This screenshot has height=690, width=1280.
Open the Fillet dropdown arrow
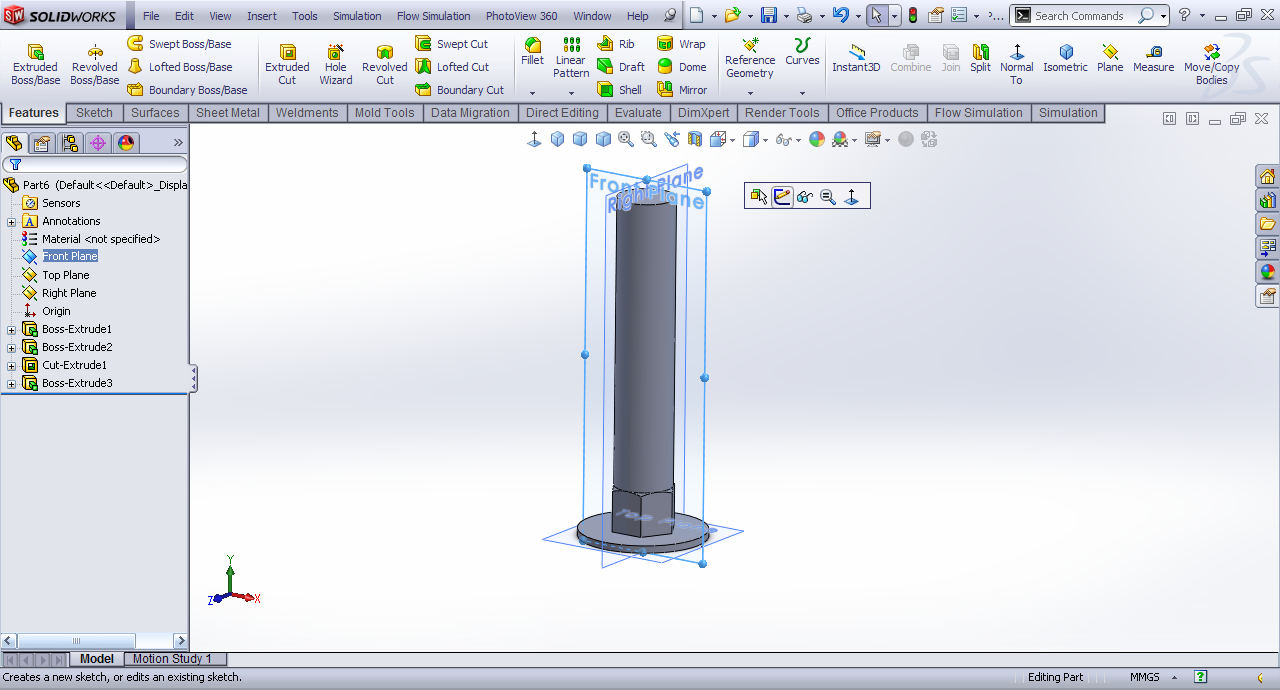point(533,92)
